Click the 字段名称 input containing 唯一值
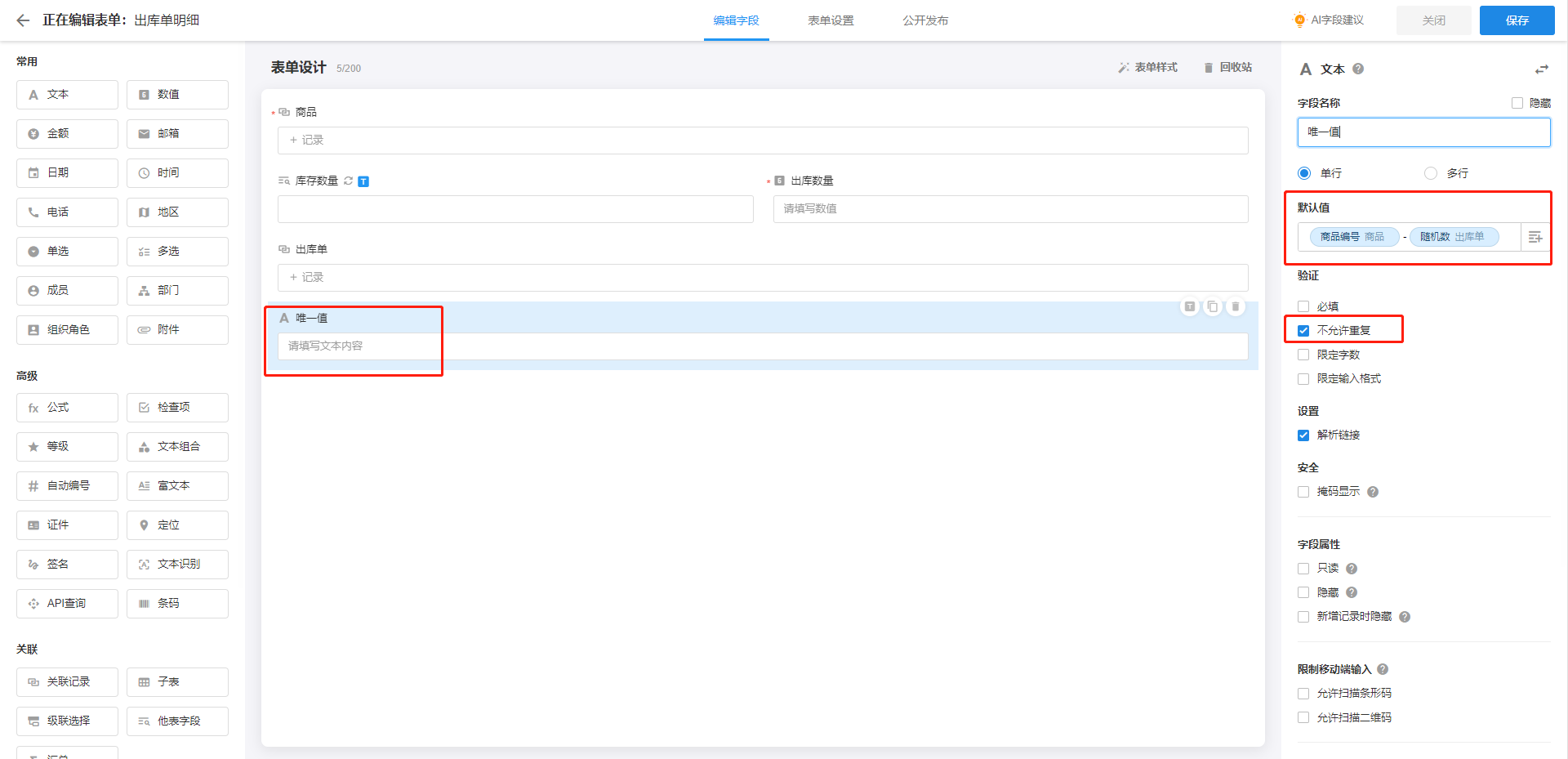The height and width of the screenshot is (759, 1568). point(1423,132)
